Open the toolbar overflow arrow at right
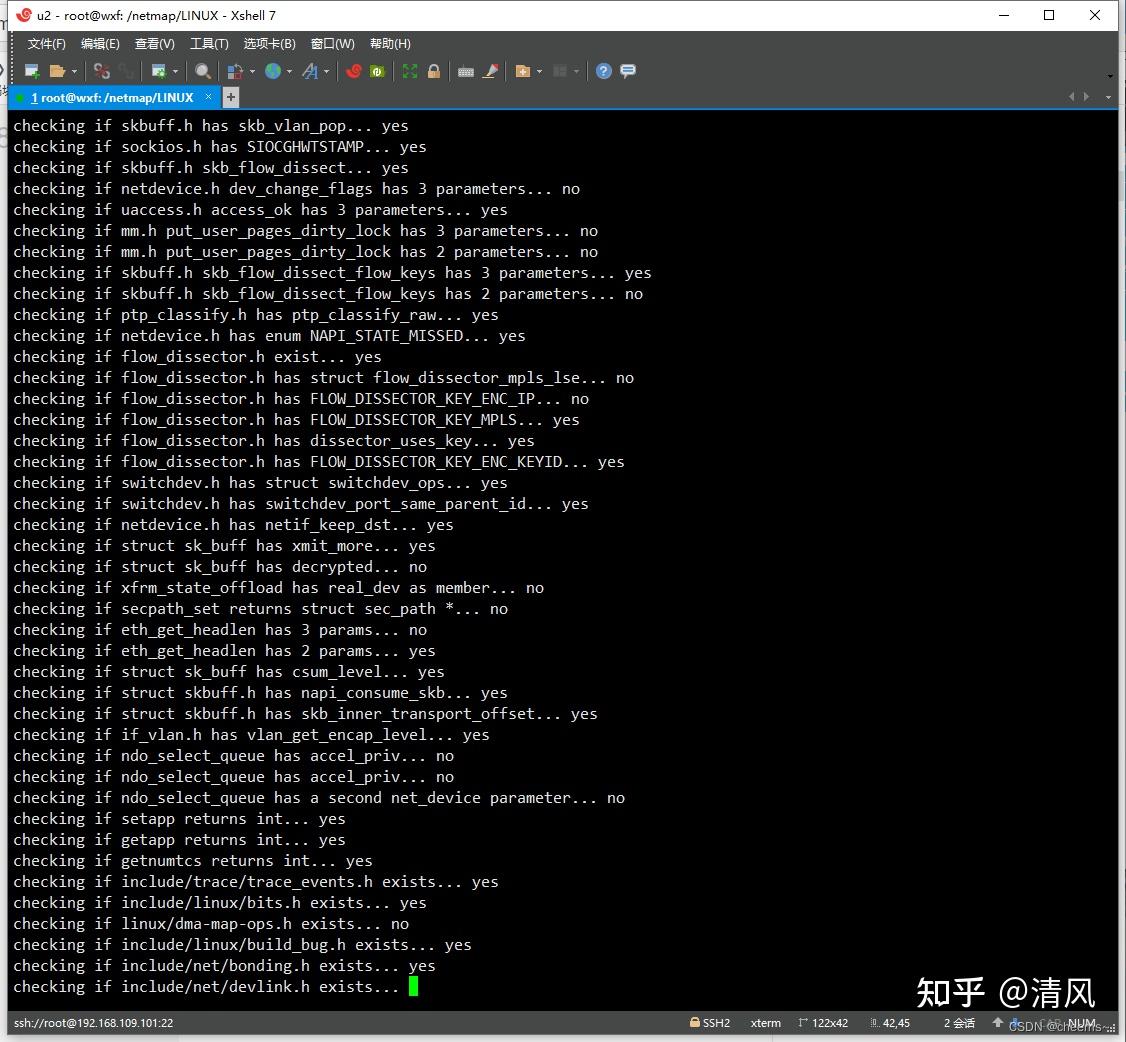The width and height of the screenshot is (1126, 1042). 1110,75
